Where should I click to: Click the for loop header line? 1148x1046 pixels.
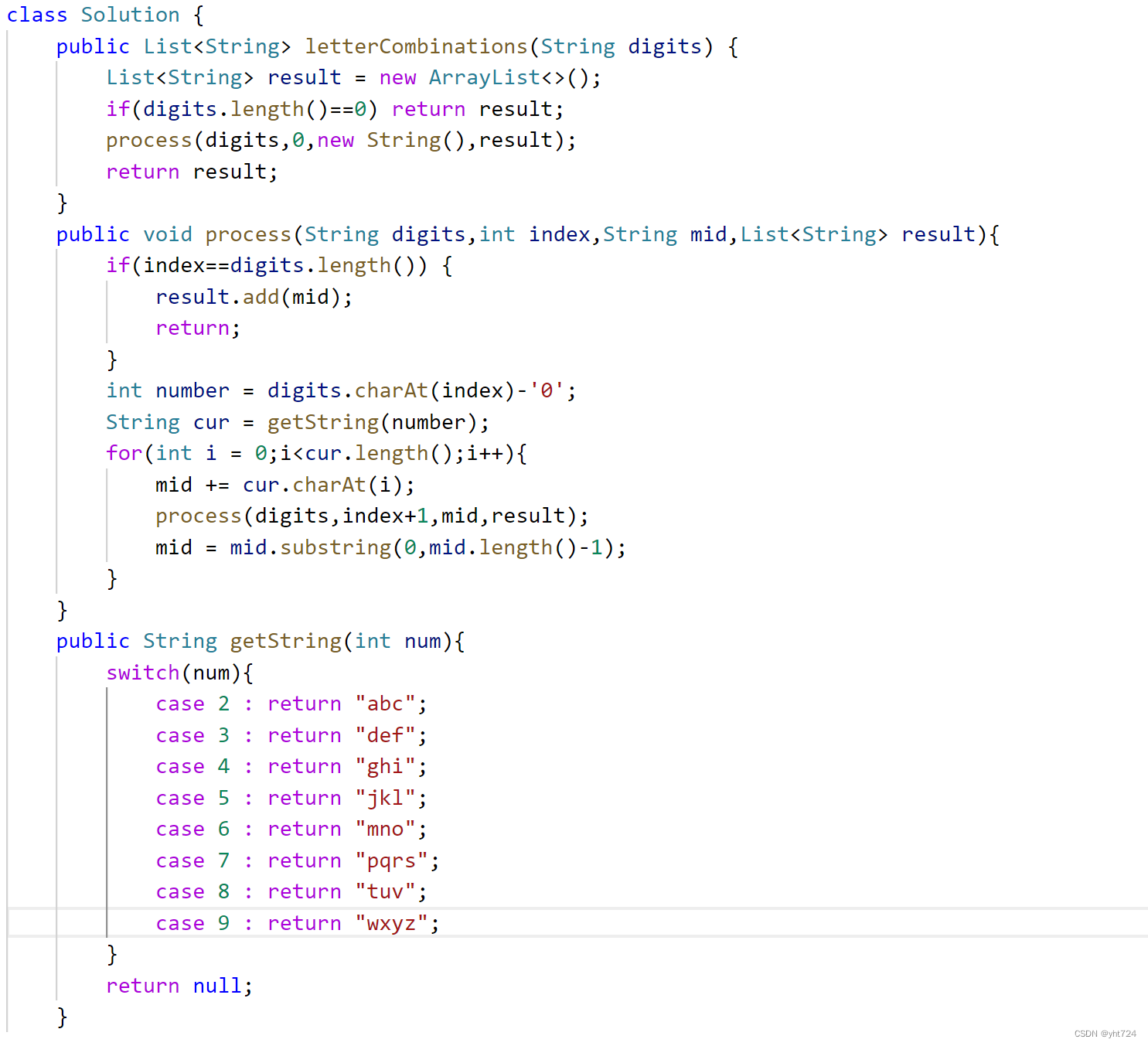[316, 453]
